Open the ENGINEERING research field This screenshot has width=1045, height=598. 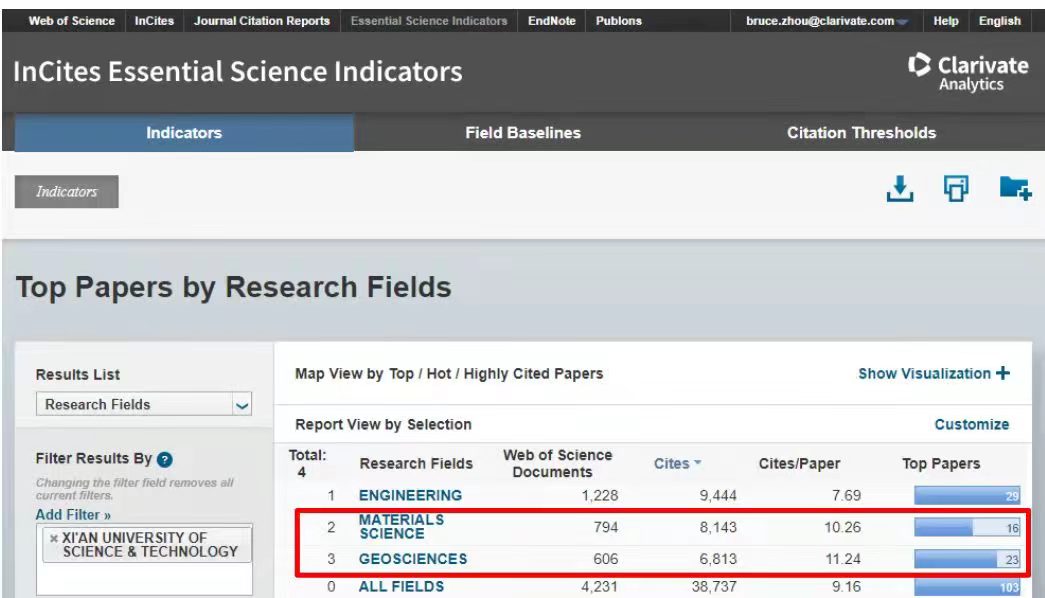[410, 495]
